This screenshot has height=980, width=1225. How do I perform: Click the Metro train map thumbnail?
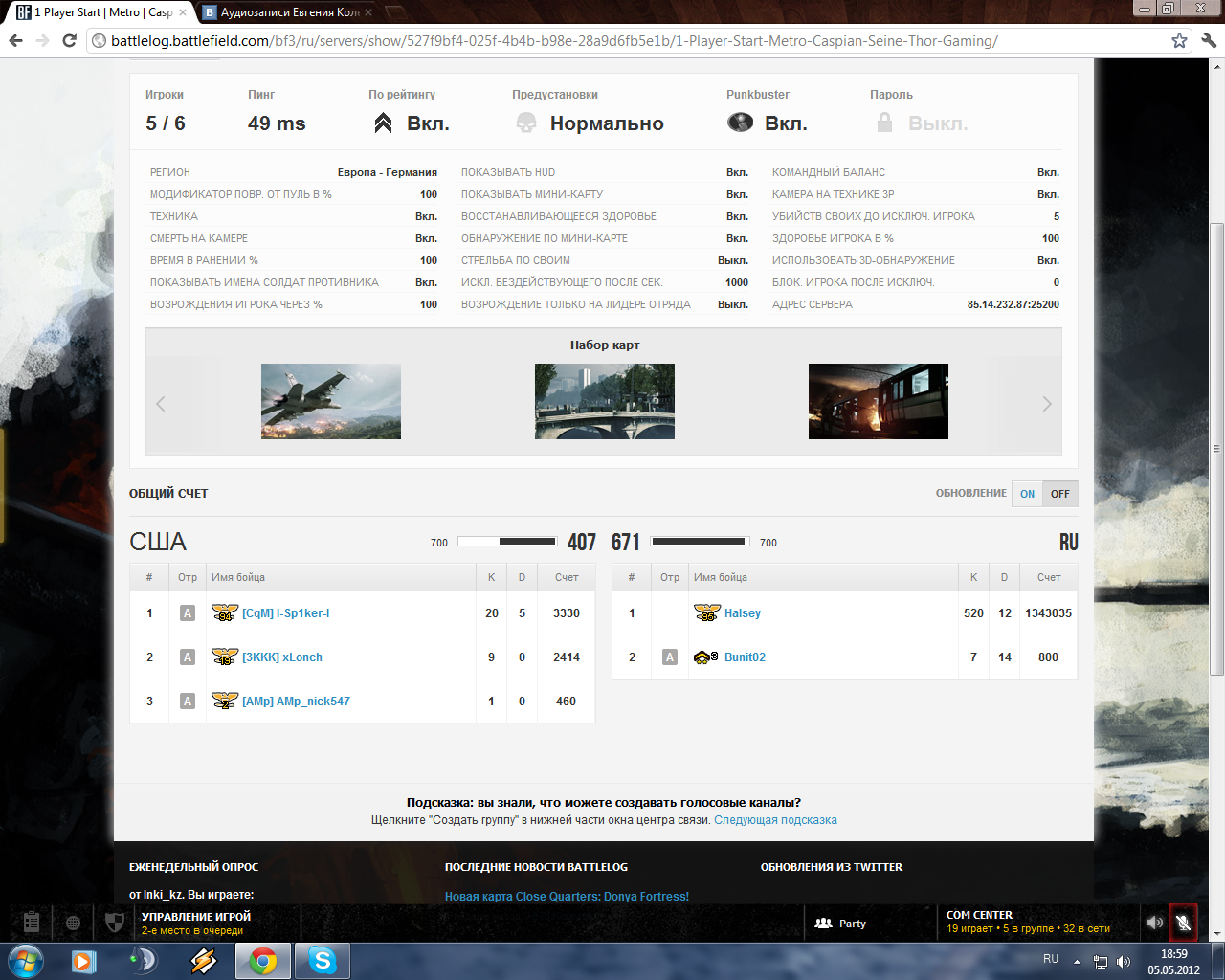[x=879, y=401]
